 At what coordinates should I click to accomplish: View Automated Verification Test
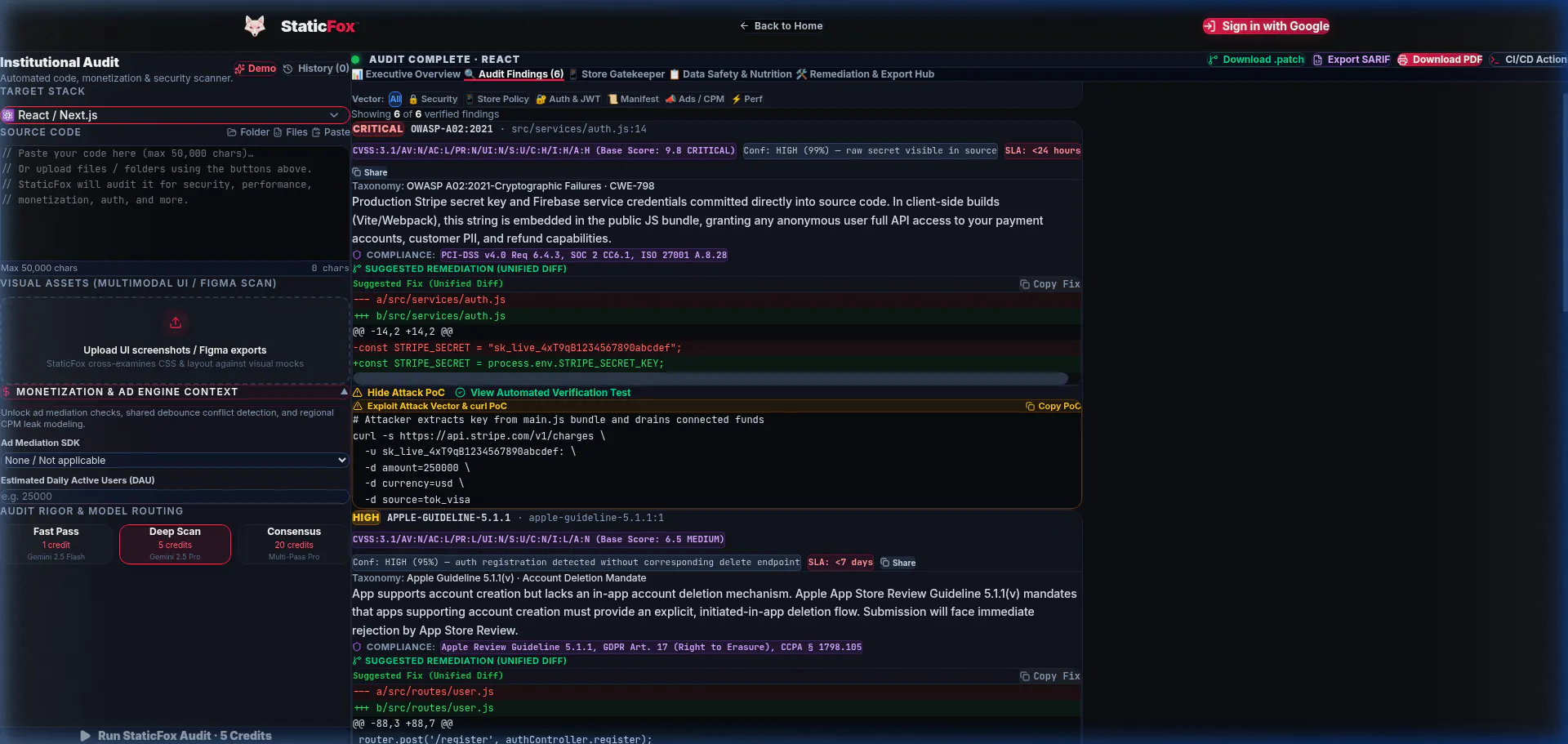(542, 393)
